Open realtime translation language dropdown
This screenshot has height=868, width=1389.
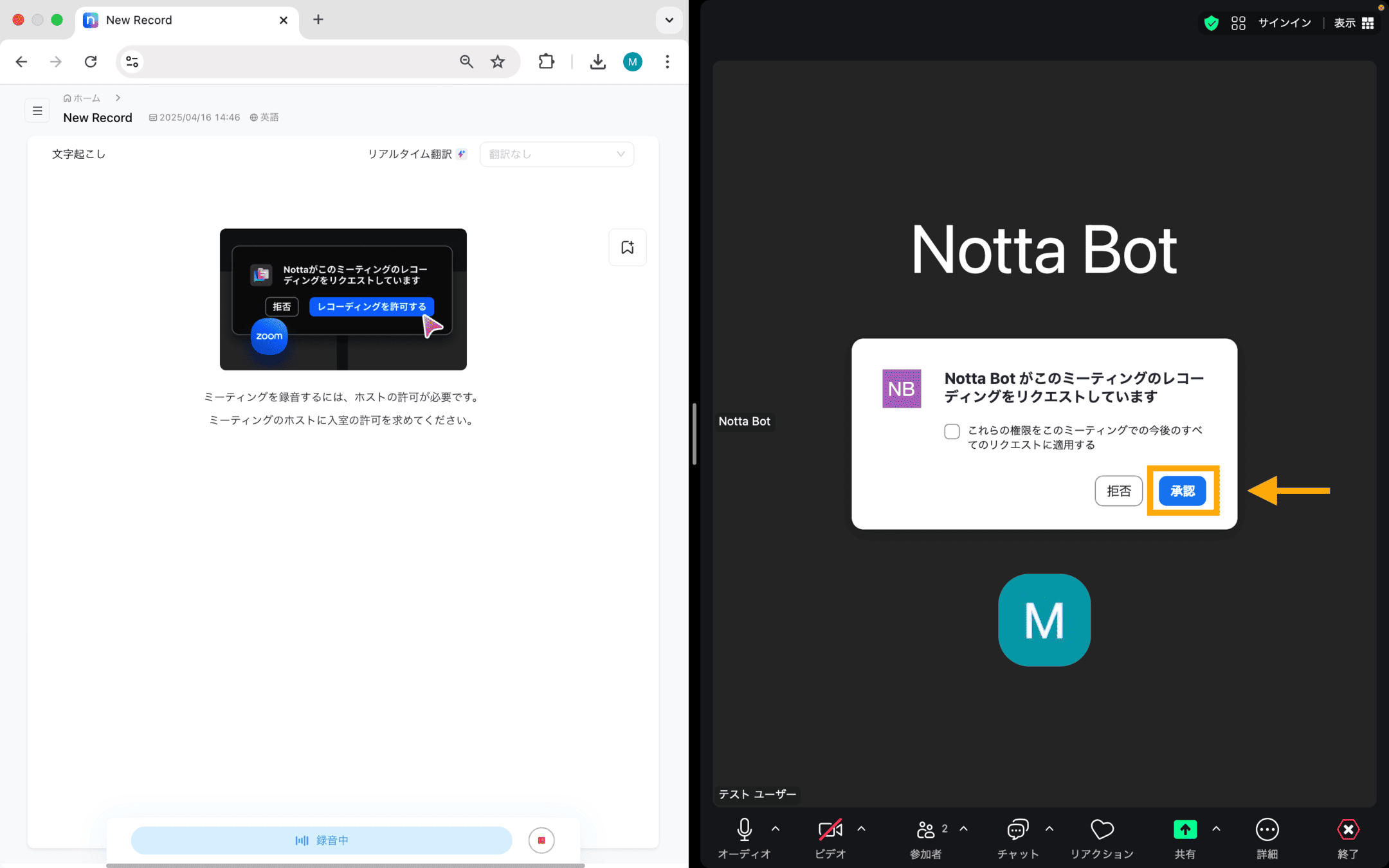[x=557, y=154]
